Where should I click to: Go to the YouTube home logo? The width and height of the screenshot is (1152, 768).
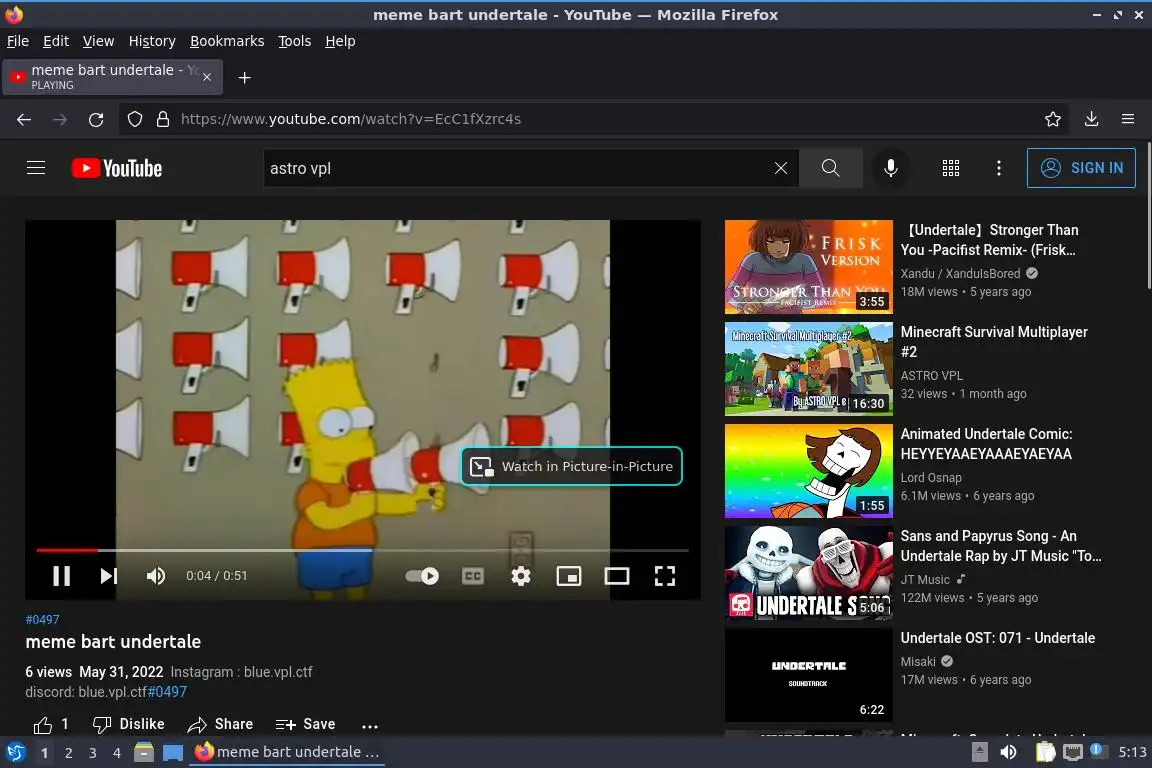click(x=117, y=168)
